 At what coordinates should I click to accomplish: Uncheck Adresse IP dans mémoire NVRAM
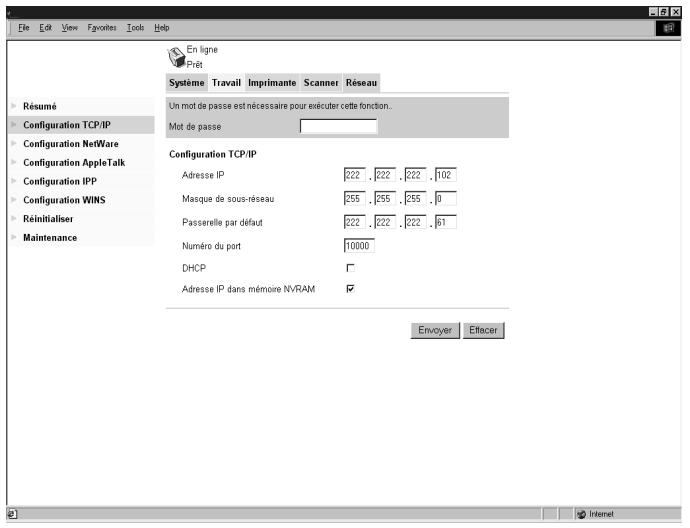[350, 289]
